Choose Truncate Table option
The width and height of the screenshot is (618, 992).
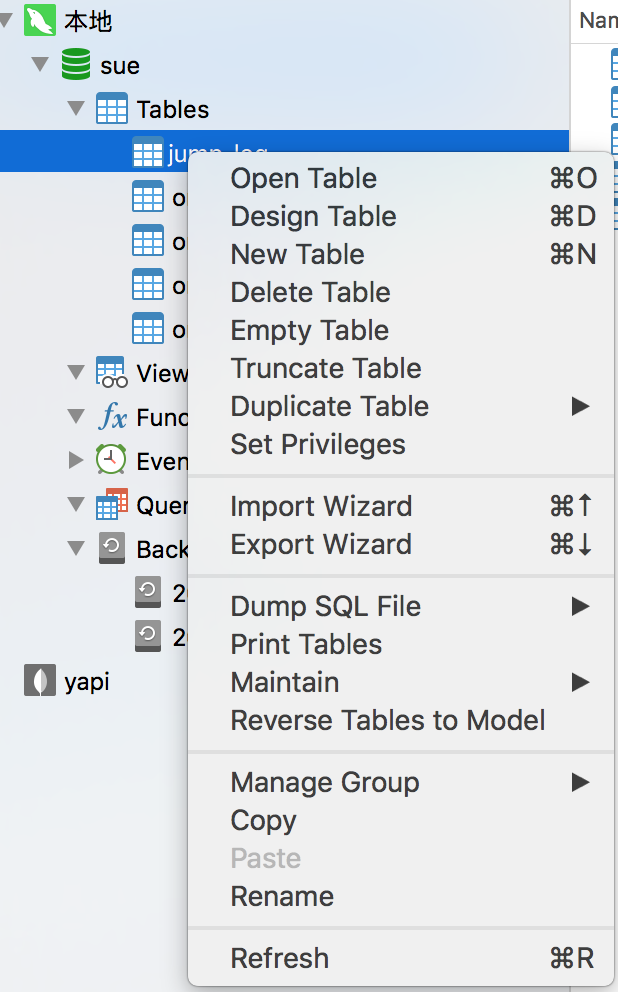(x=326, y=369)
